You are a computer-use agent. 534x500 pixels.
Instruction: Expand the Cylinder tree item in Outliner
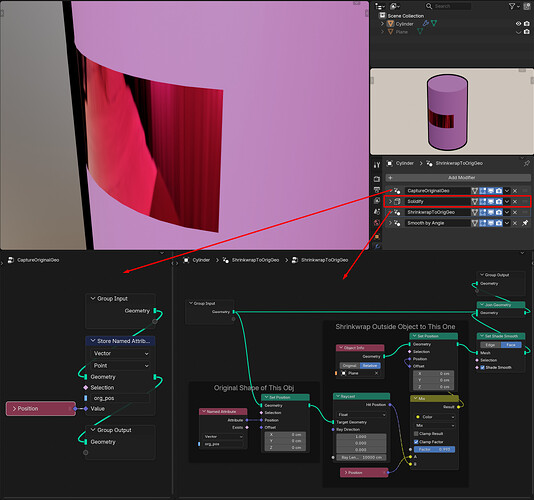(x=382, y=24)
